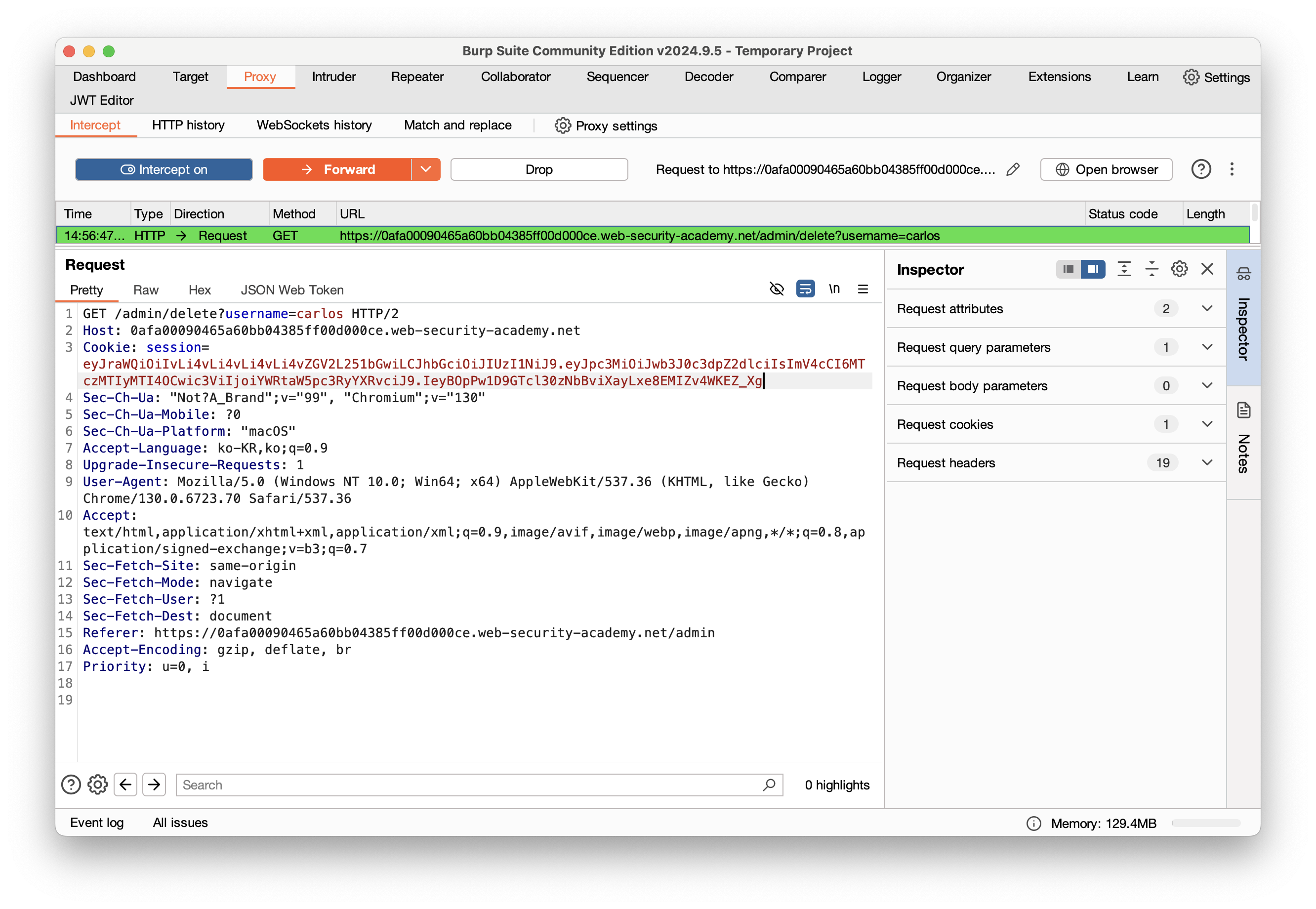Screen dimensions: 1316x909
Task: Open the request editor hamburger menu
Action: pos(863,289)
